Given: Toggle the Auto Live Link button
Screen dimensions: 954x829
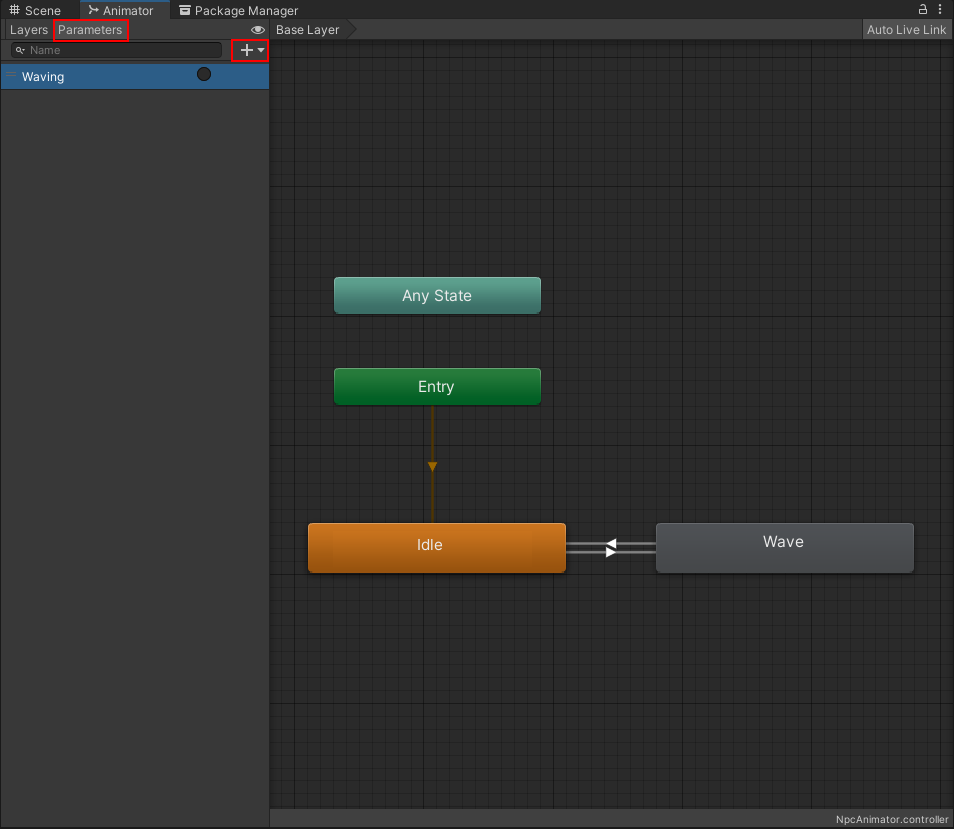Looking at the screenshot, I should point(906,30).
